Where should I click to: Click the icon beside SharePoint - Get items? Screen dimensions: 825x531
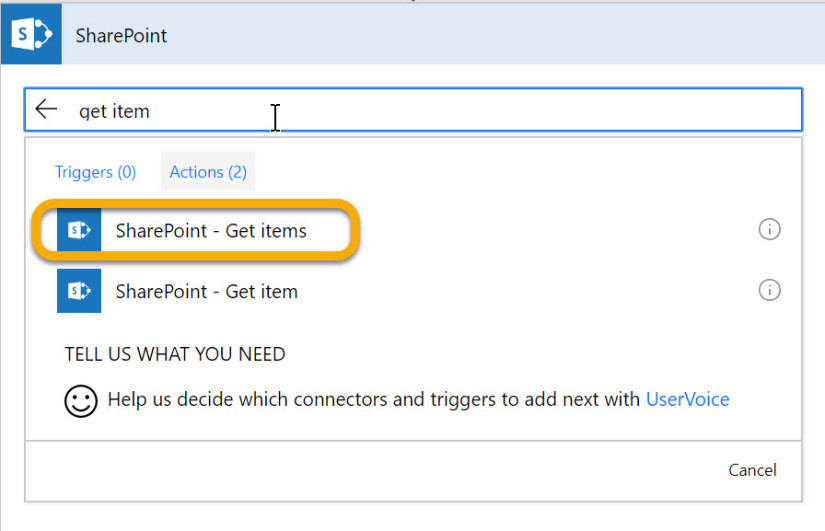click(x=79, y=231)
